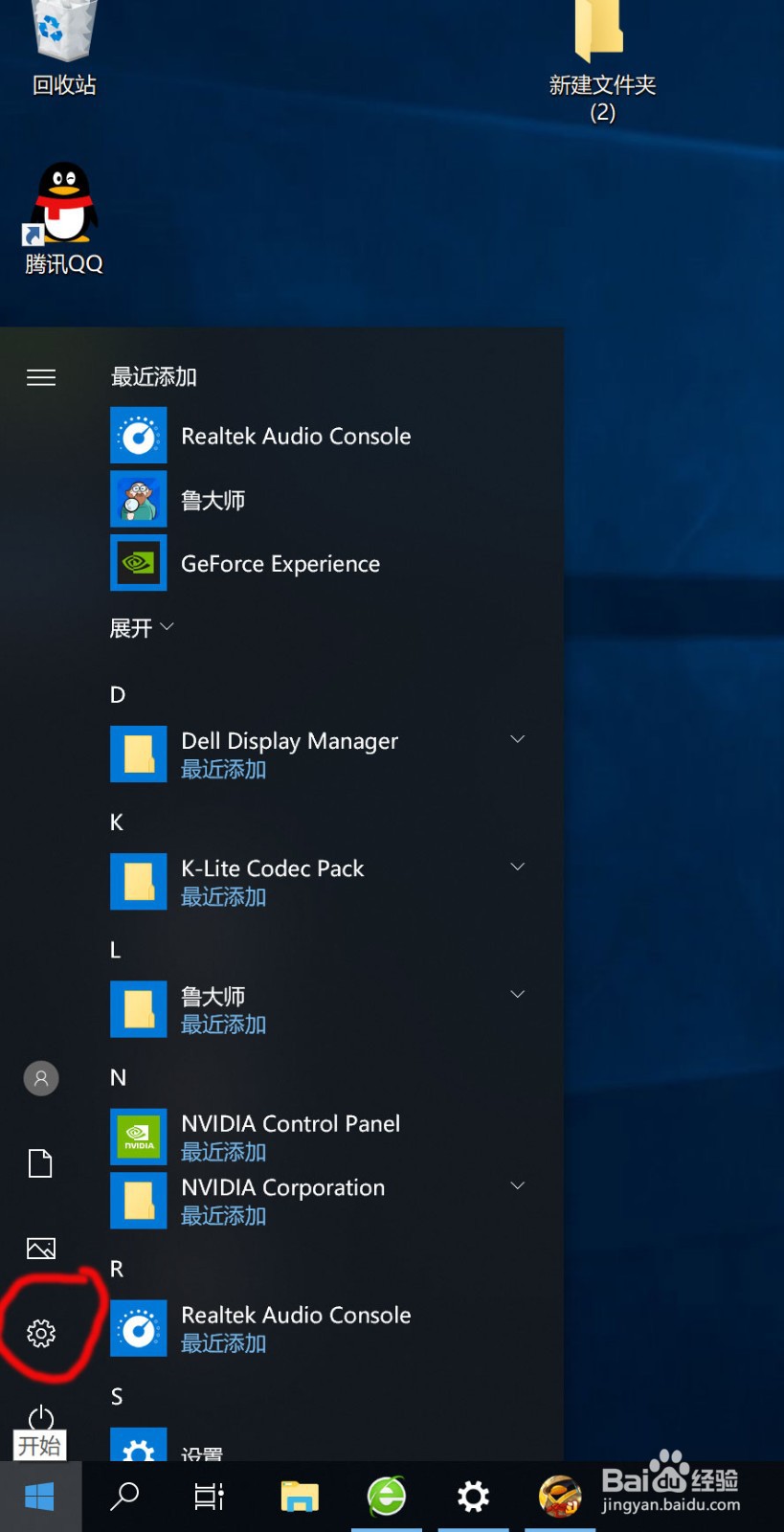Jump to letter L section header
The height and width of the screenshot is (1532, 784).
[x=116, y=950]
